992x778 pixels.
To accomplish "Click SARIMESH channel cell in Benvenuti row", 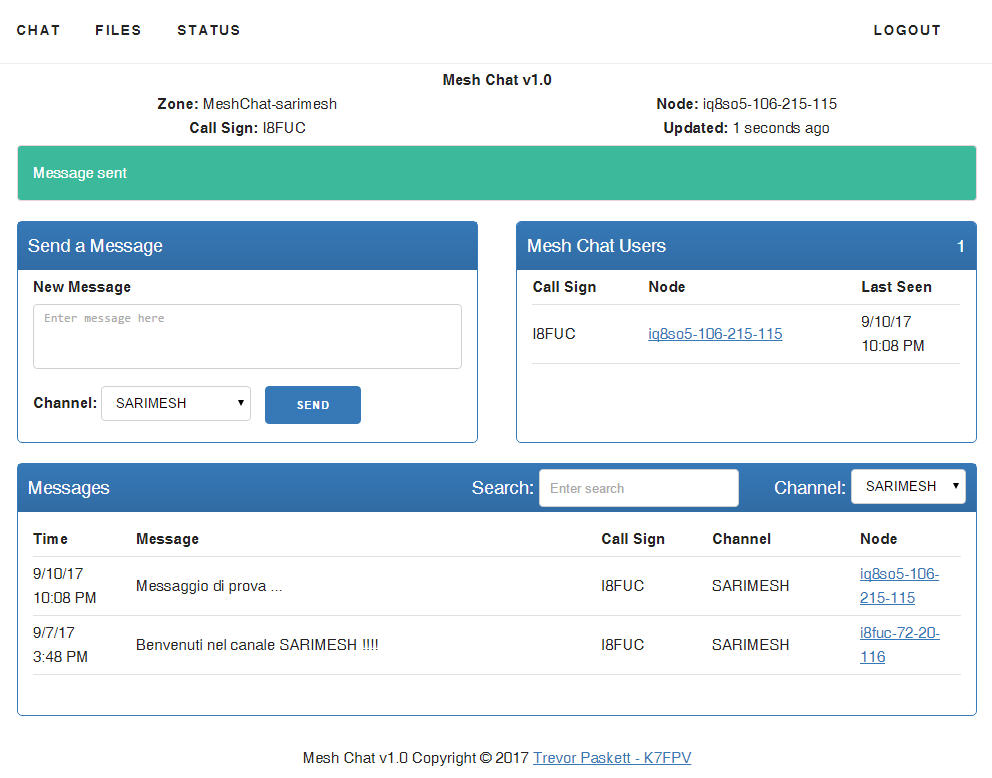I will [x=750, y=645].
